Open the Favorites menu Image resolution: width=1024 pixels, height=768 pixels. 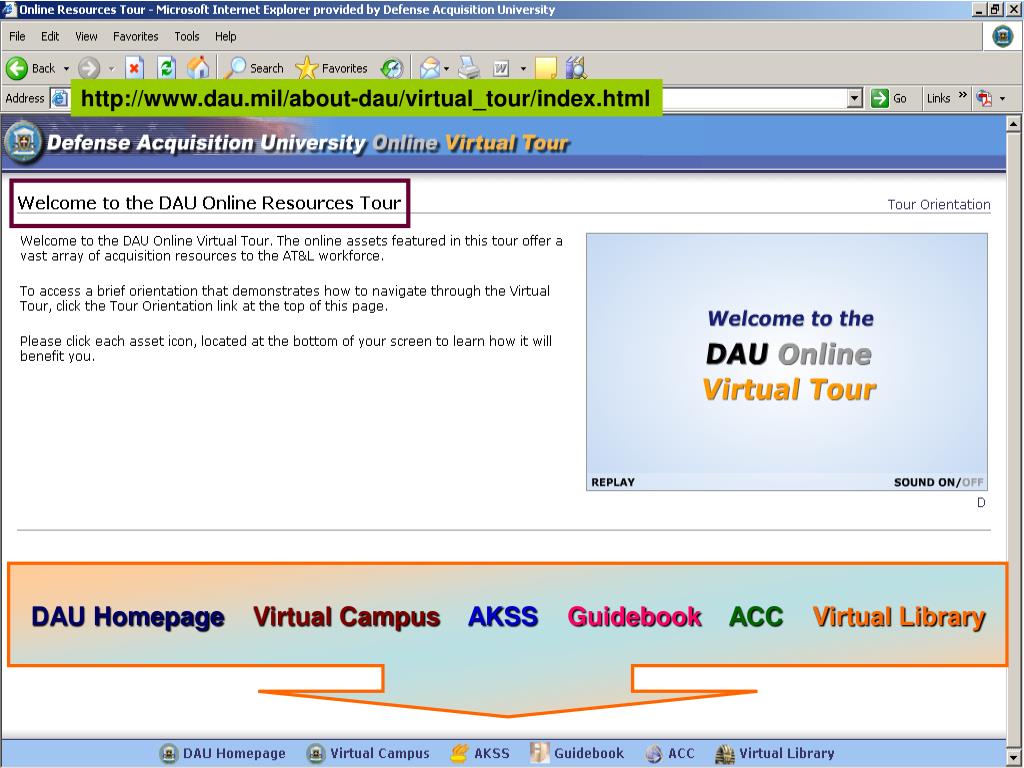[x=136, y=37]
